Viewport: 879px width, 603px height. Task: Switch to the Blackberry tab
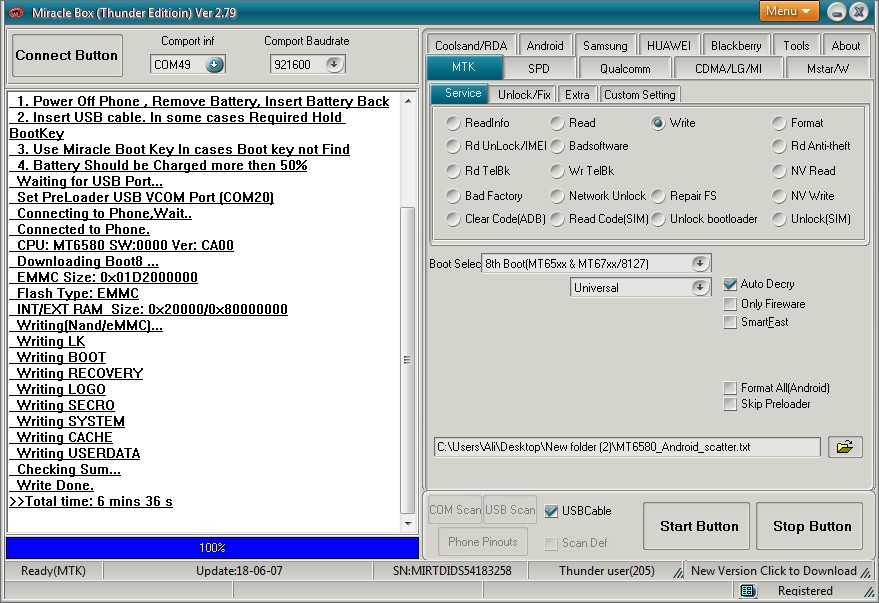click(735, 45)
